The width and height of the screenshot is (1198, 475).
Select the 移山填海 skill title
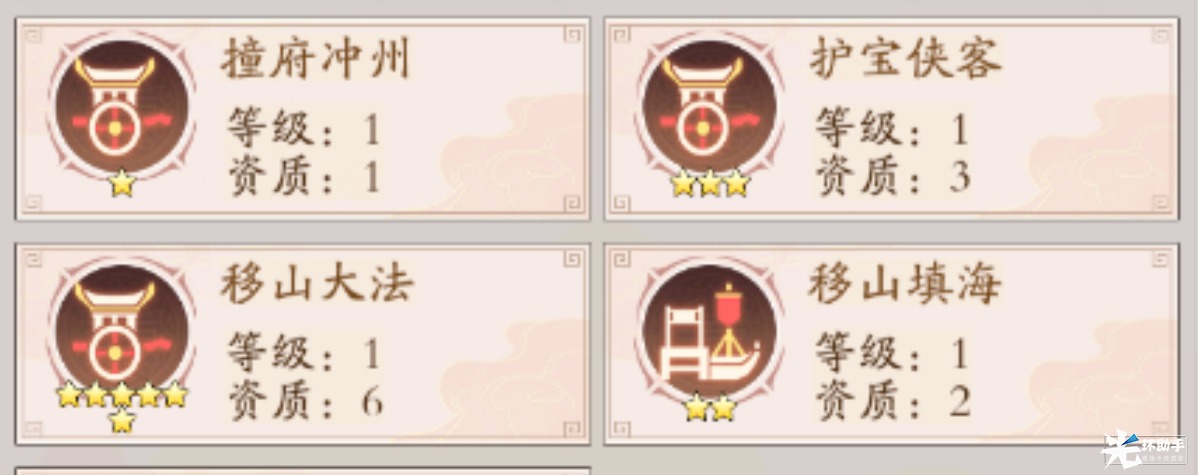[905, 284]
